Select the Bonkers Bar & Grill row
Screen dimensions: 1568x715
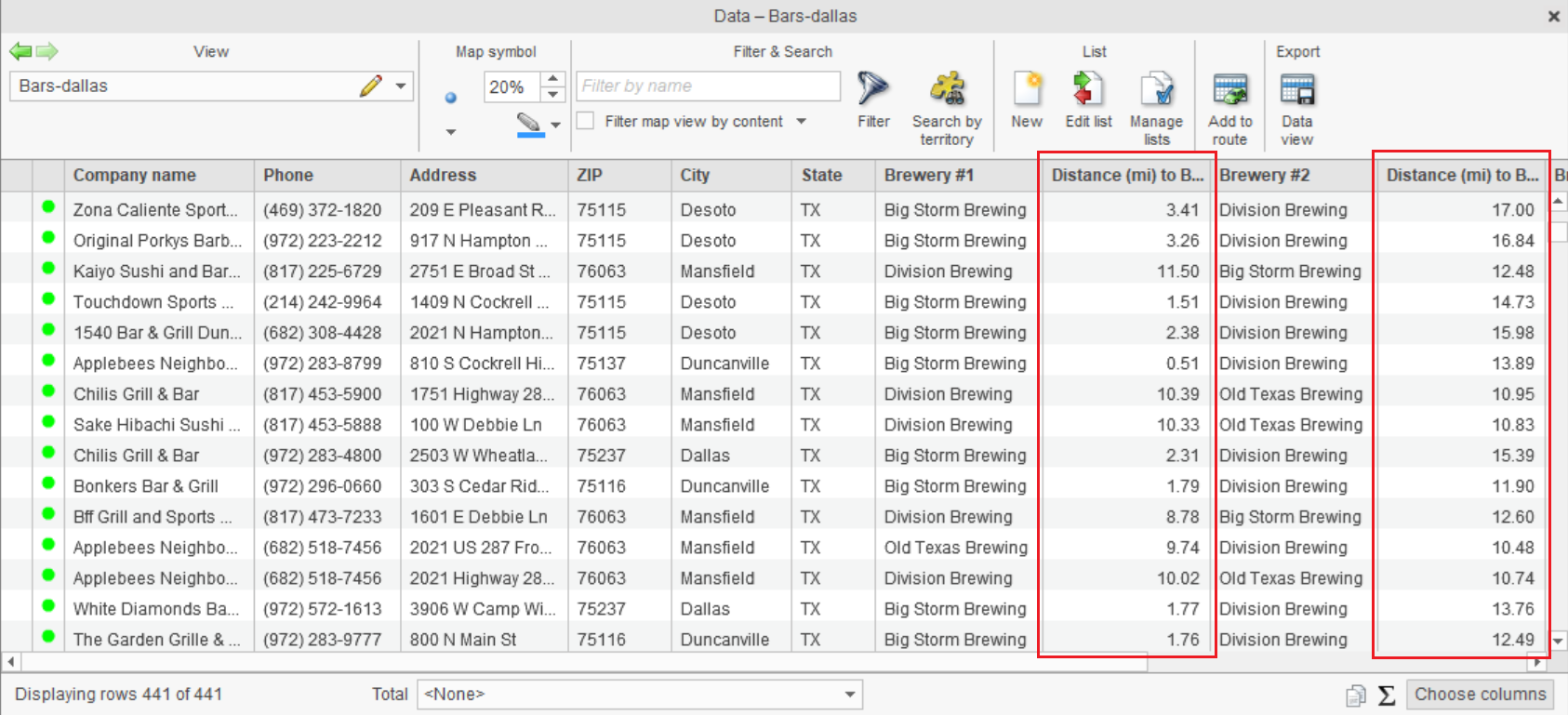click(x=146, y=486)
